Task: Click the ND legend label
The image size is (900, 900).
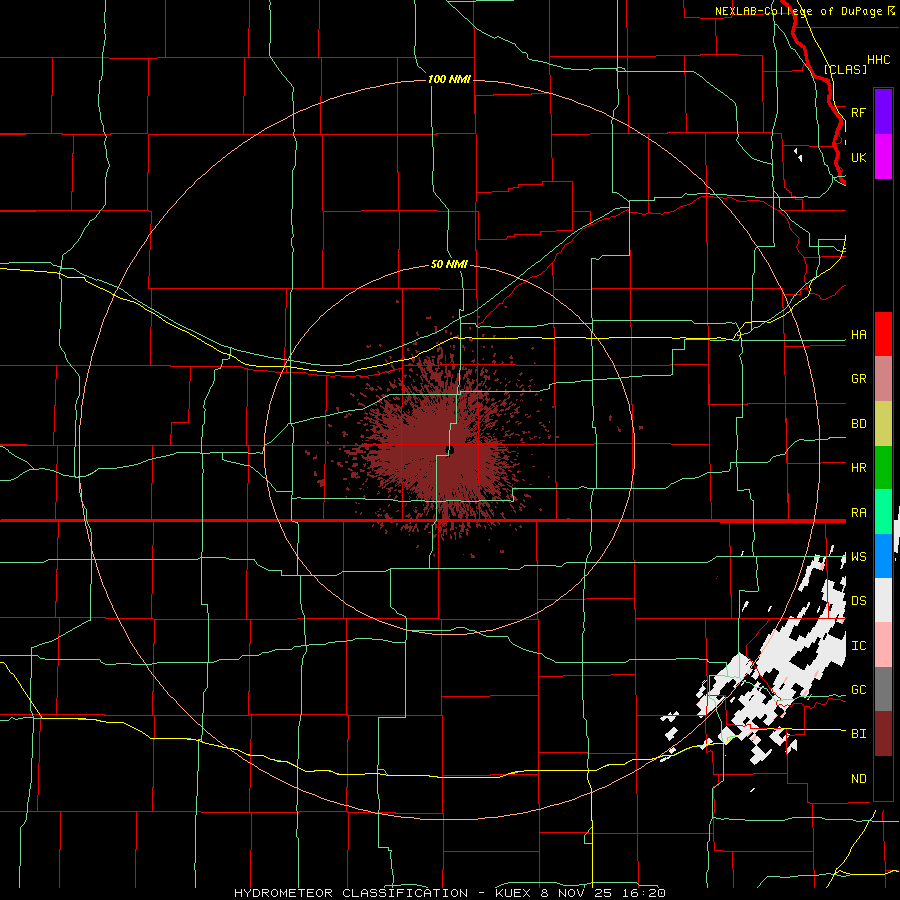Action: click(858, 779)
